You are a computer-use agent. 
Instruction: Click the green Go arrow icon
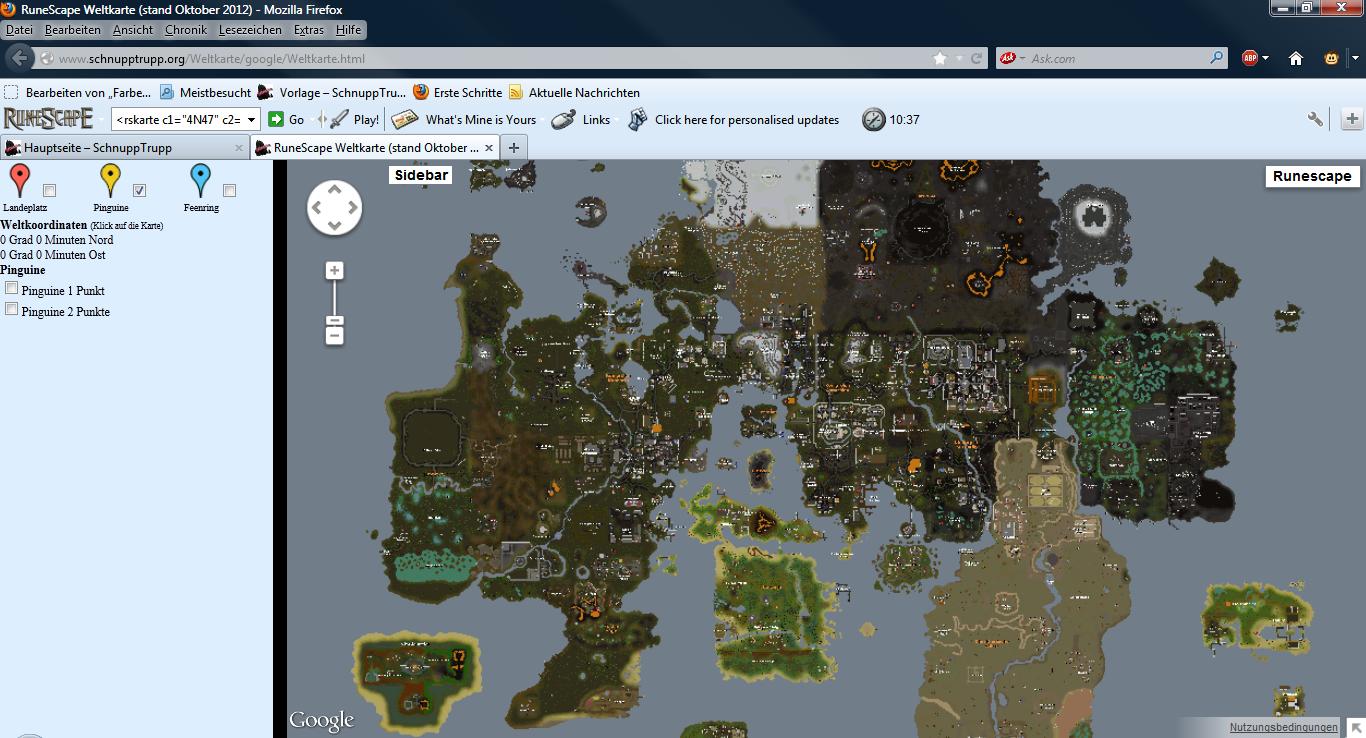coord(276,119)
